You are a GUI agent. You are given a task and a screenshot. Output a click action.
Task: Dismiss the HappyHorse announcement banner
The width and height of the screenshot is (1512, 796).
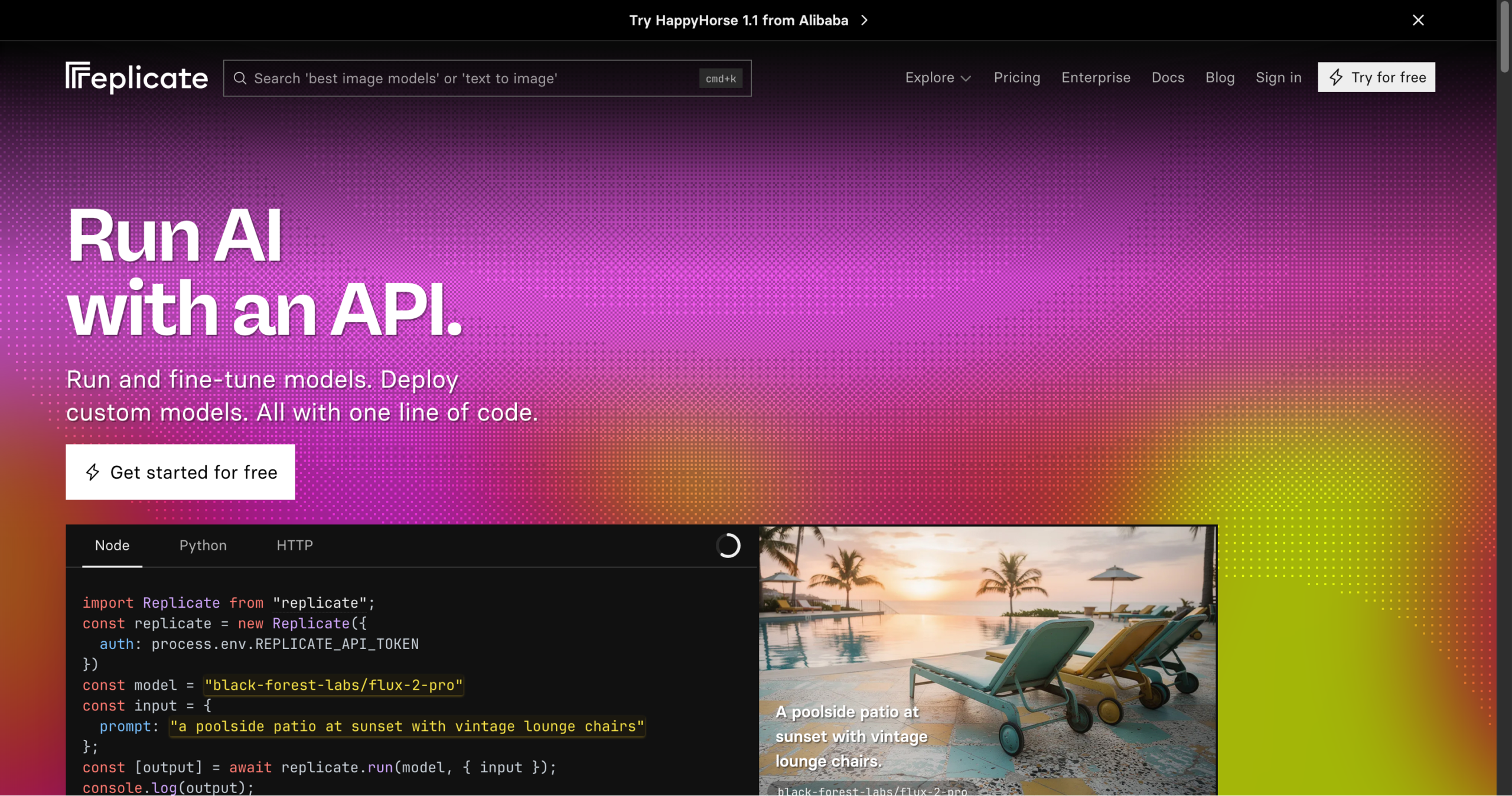tap(1418, 20)
